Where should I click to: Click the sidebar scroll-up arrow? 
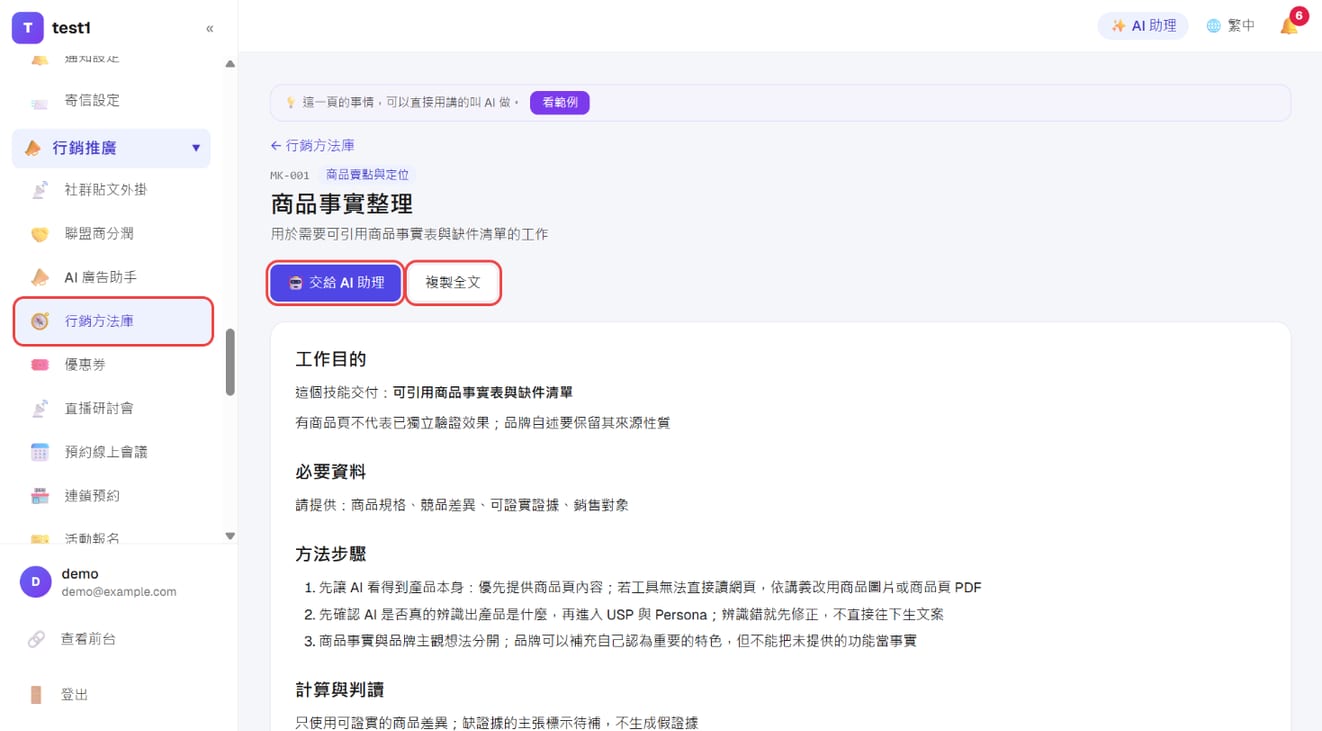pos(230,64)
